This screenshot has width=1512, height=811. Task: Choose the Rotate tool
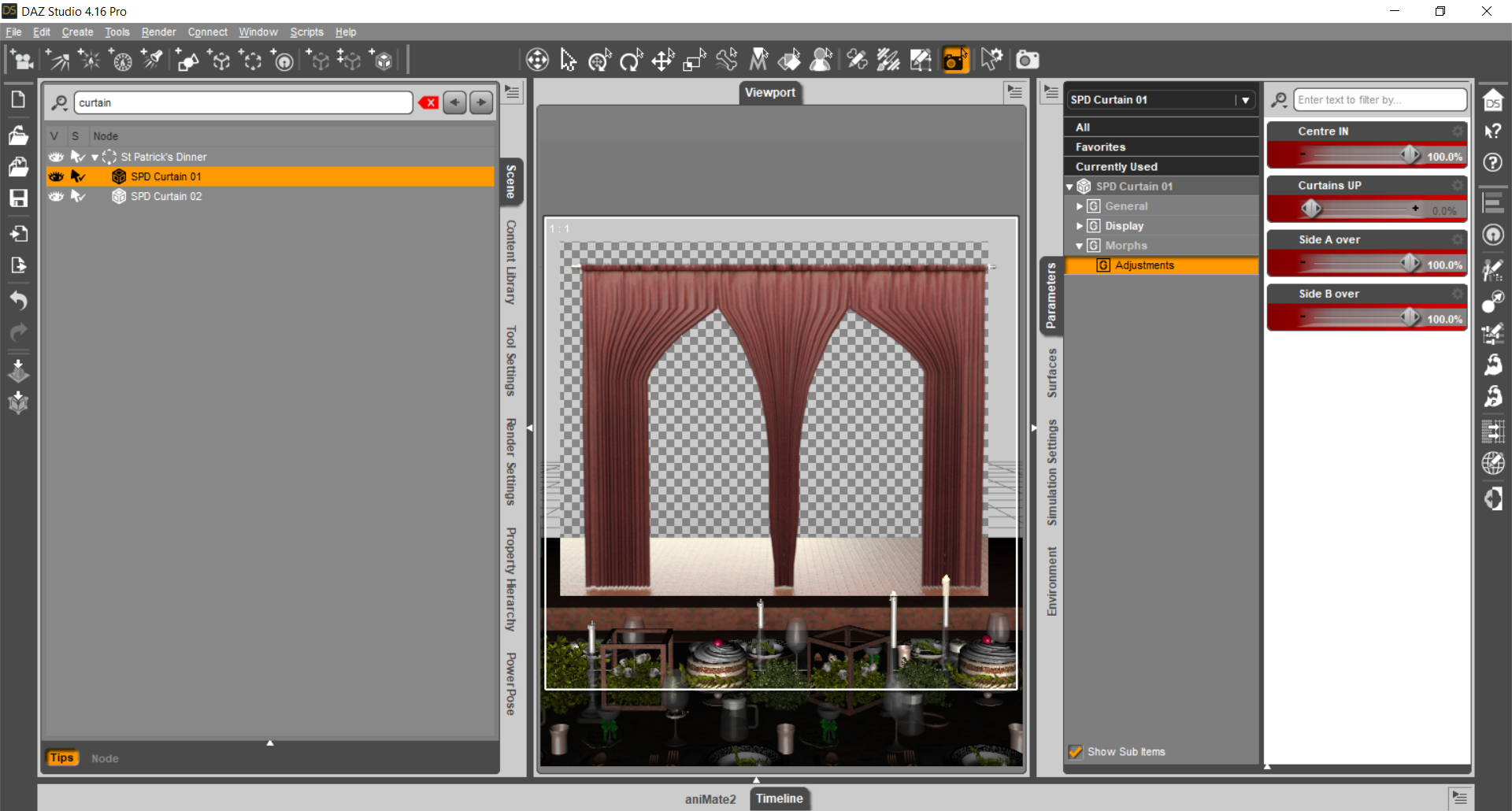(632, 60)
